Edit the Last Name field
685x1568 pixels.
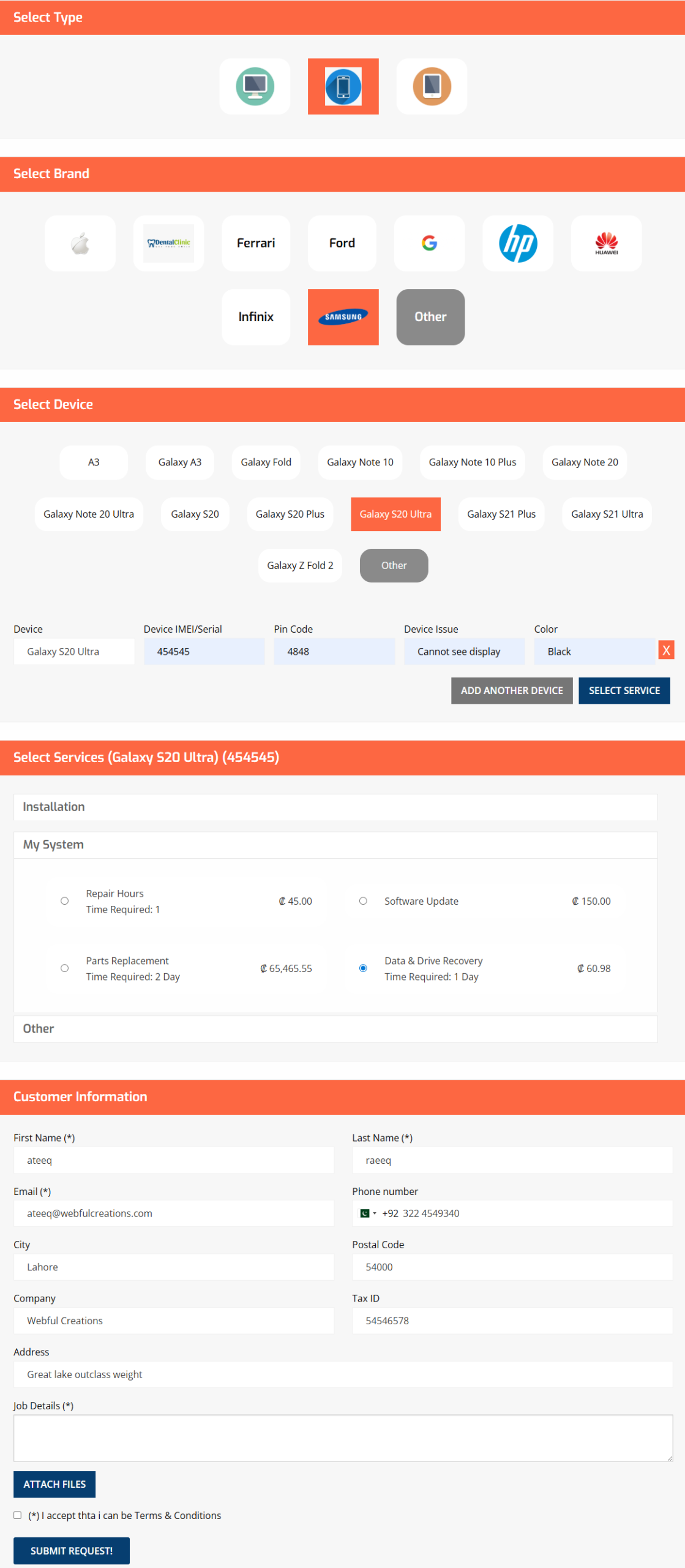point(512,1160)
